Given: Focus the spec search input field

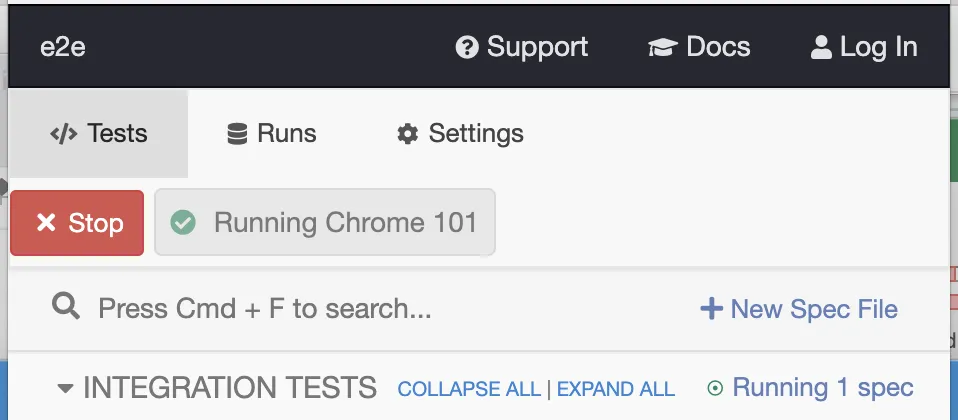Looking at the screenshot, I should pyautogui.click(x=380, y=308).
